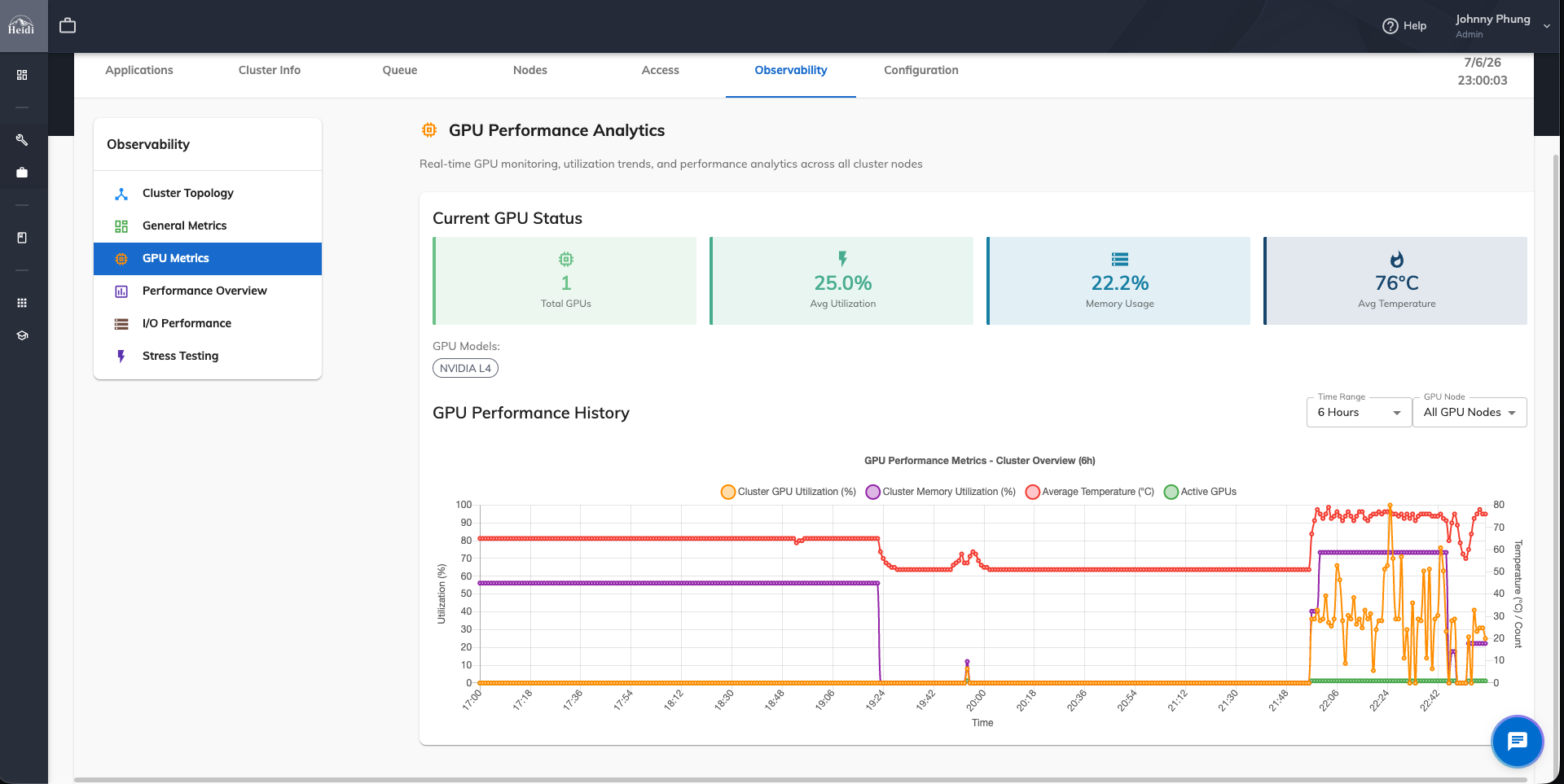1564x784 pixels.
Task: Open I/O Performance page
Action: [208, 324]
